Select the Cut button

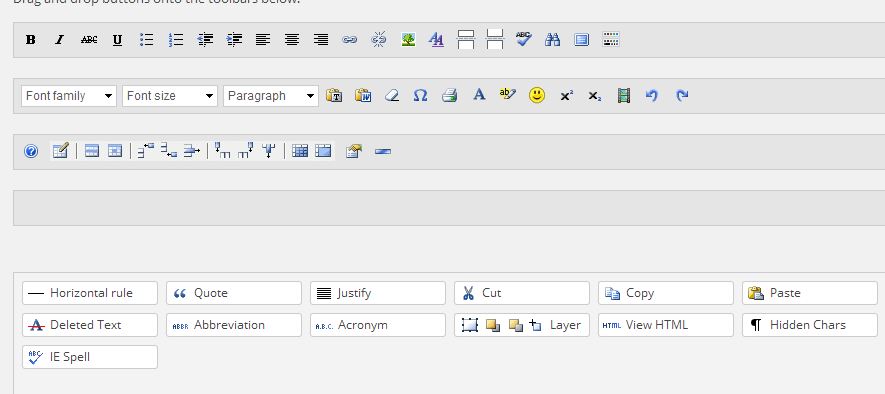[x=522, y=293]
